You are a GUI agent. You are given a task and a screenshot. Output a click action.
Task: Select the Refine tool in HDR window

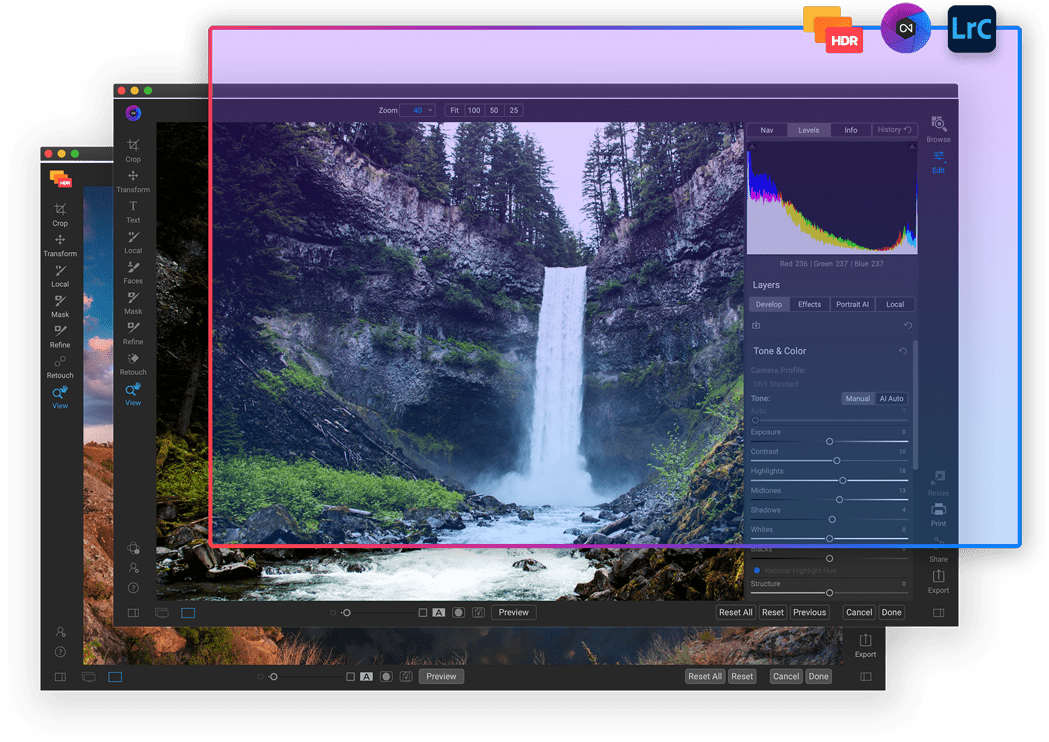pos(60,336)
